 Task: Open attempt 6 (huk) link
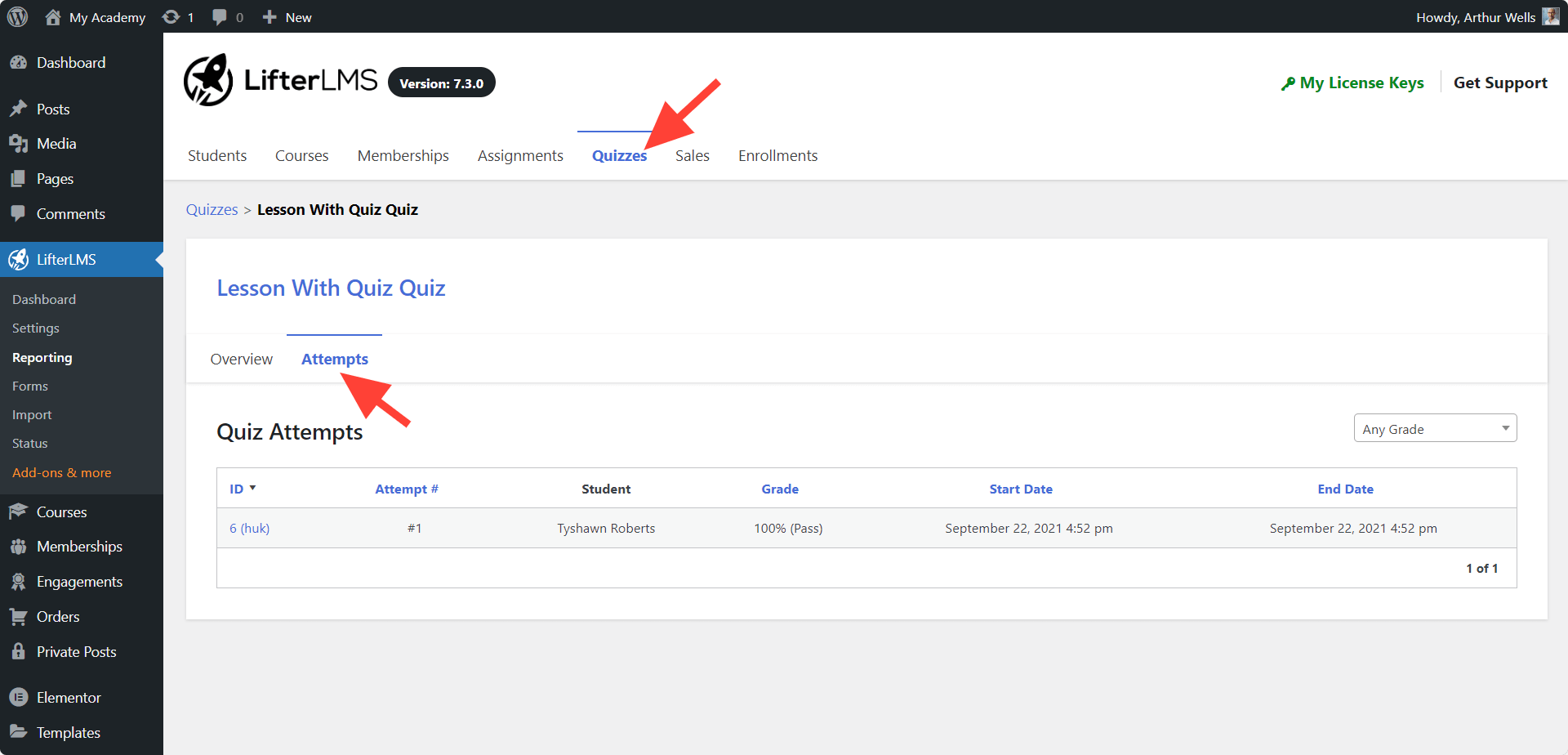249,528
